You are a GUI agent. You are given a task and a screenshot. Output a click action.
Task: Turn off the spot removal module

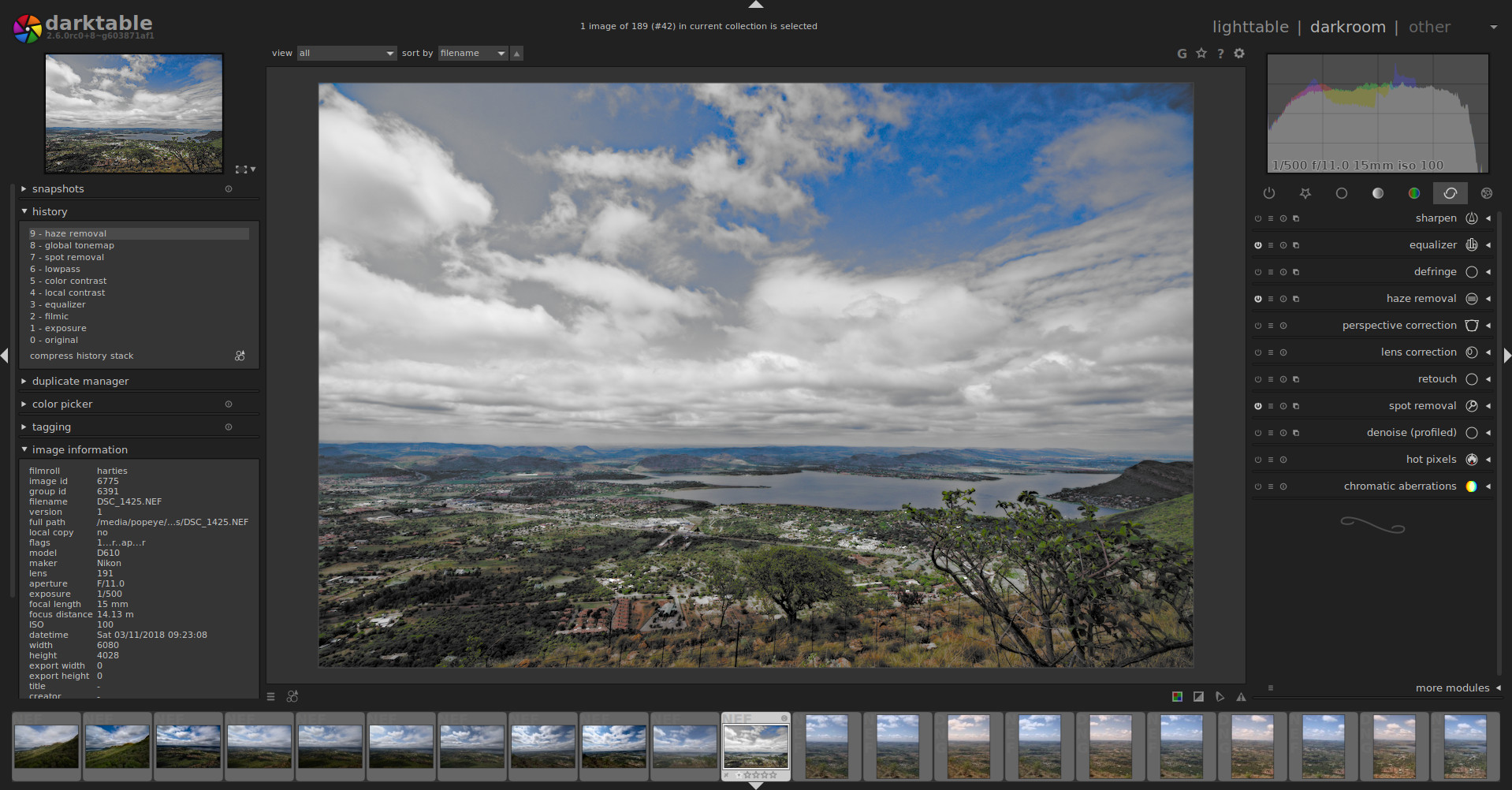pyautogui.click(x=1257, y=406)
